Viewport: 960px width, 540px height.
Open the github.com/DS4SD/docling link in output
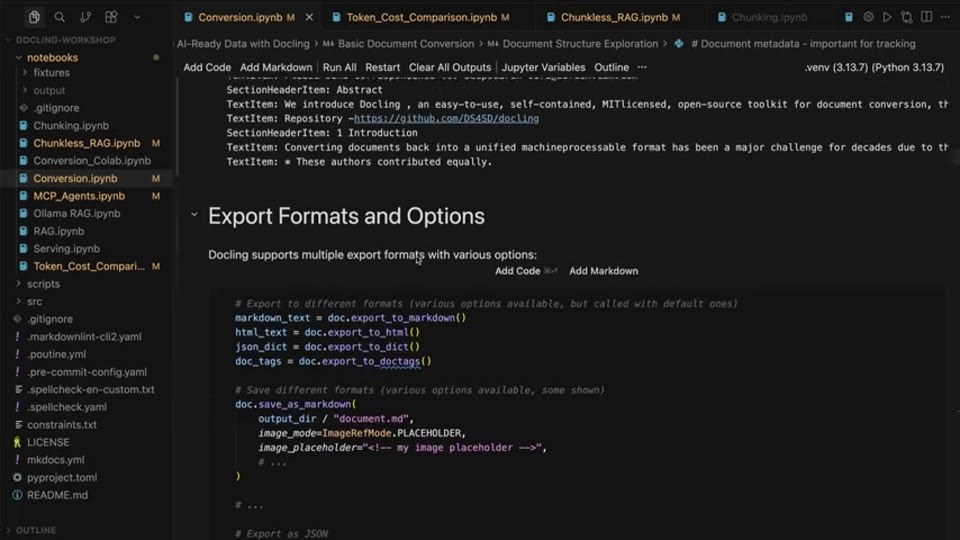tap(446, 118)
